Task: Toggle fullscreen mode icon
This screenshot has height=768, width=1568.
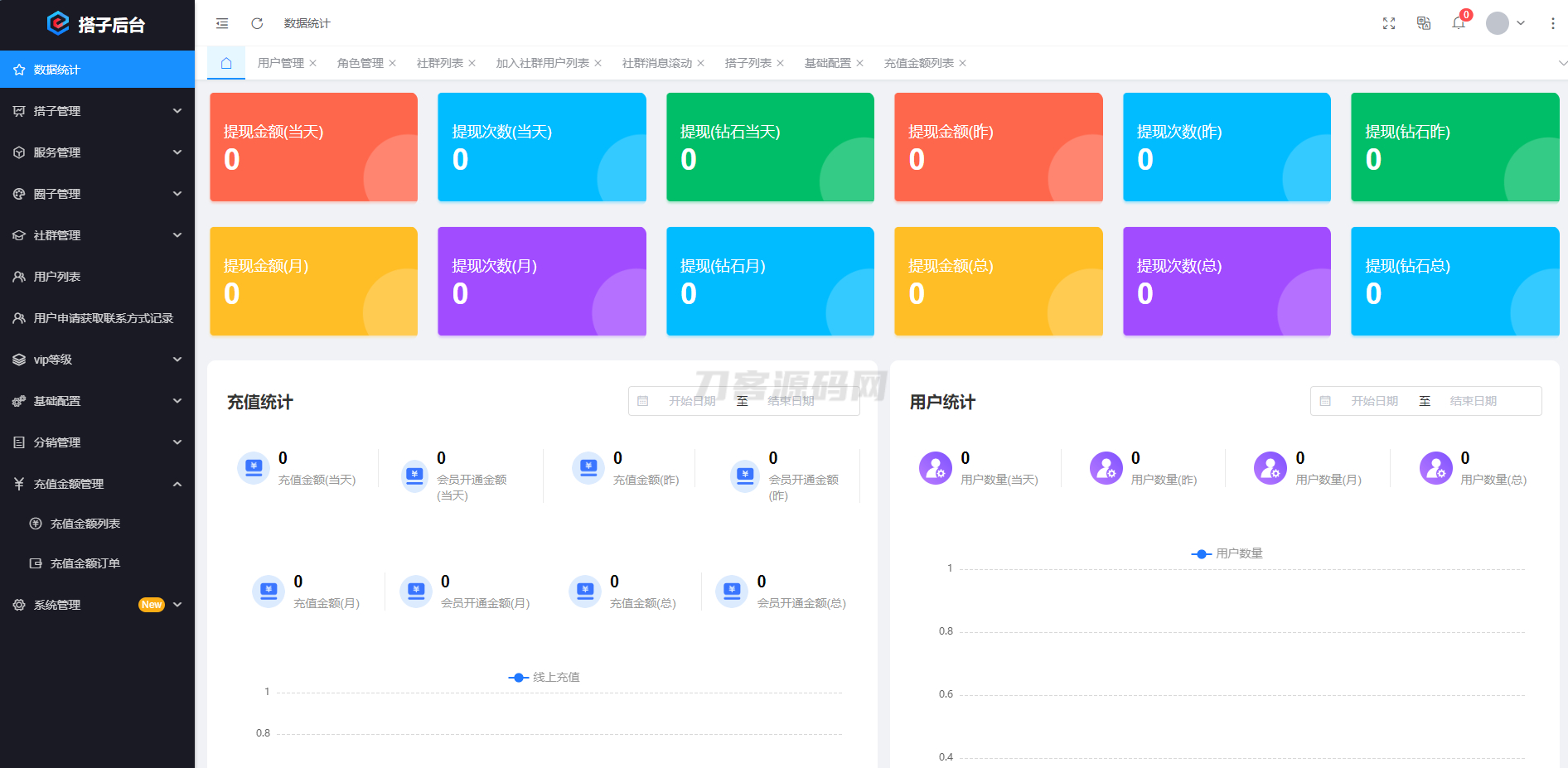Action: pyautogui.click(x=1389, y=23)
